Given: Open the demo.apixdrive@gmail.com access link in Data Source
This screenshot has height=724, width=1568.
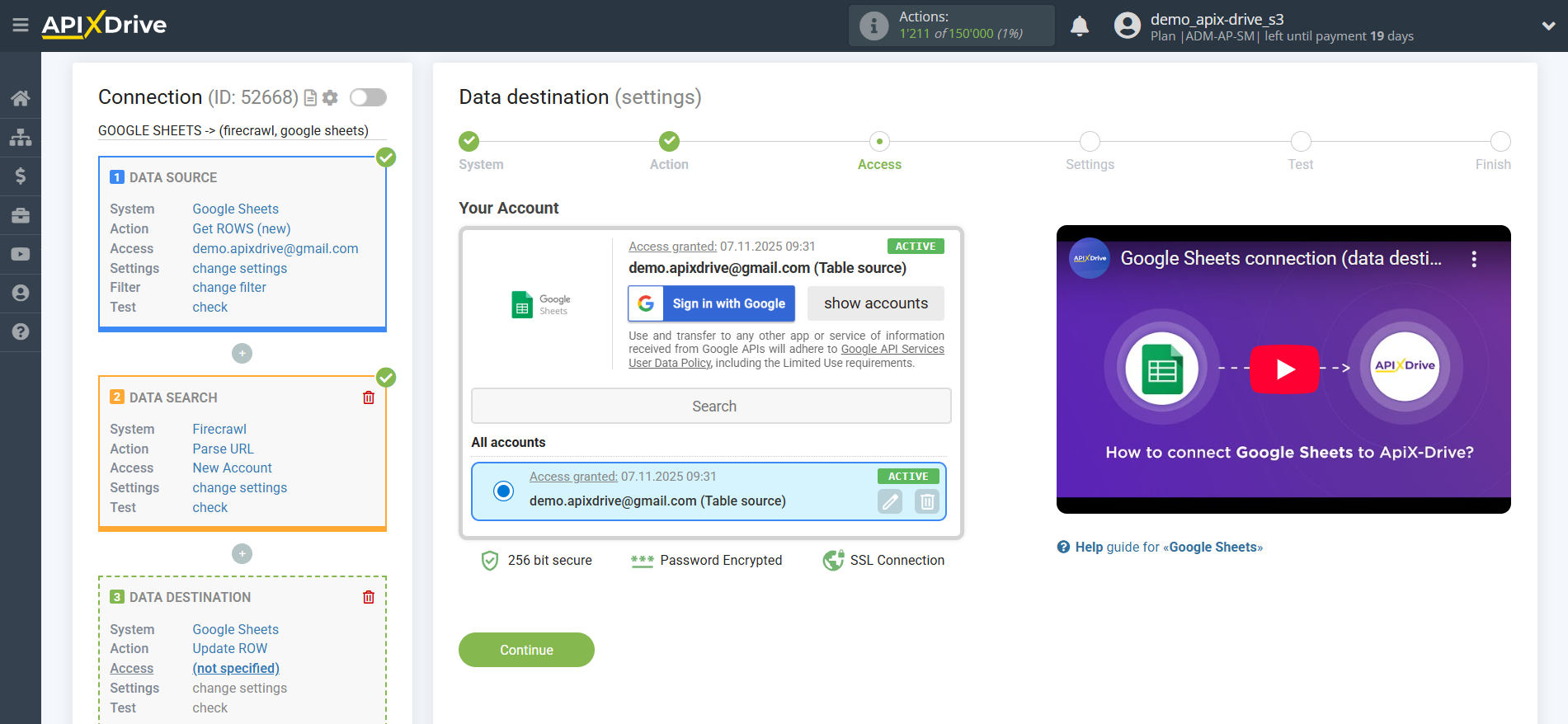Looking at the screenshot, I should pyautogui.click(x=275, y=248).
